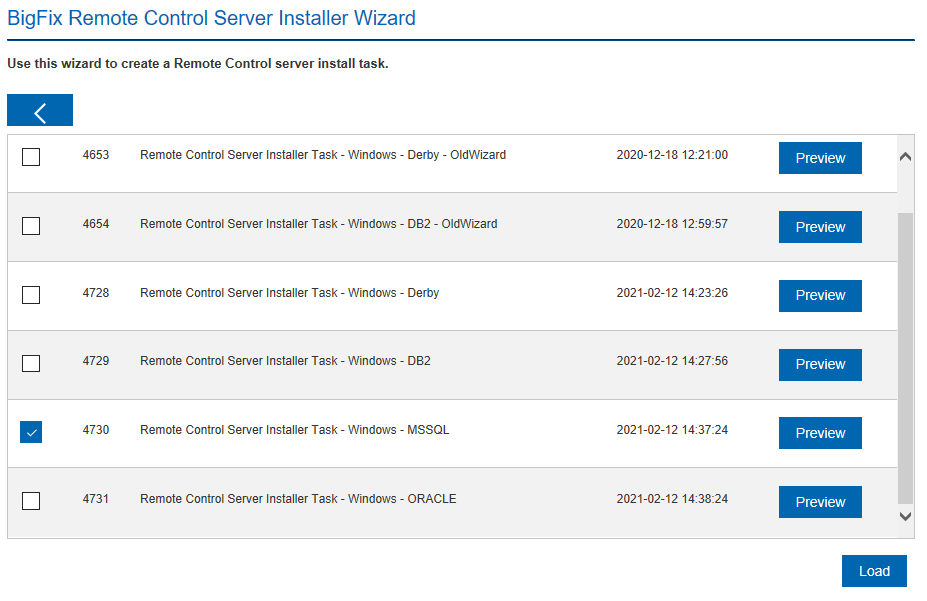Screen dimensions: 927x601
Task: Click task ID 4653
Action: pos(96,155)
